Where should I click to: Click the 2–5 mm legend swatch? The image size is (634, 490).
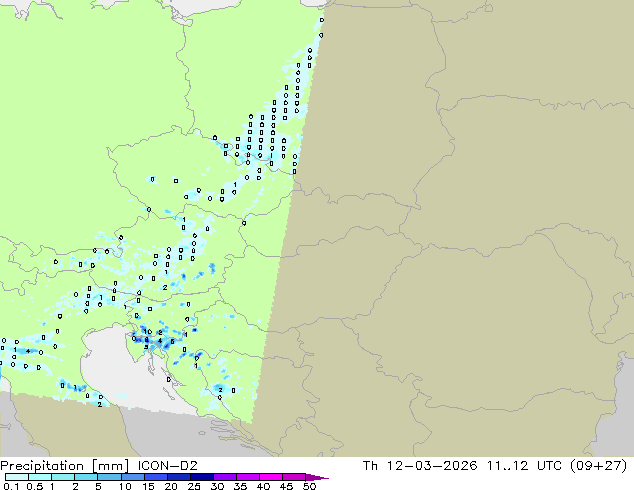pyautogui.click(x=86, y=477)
